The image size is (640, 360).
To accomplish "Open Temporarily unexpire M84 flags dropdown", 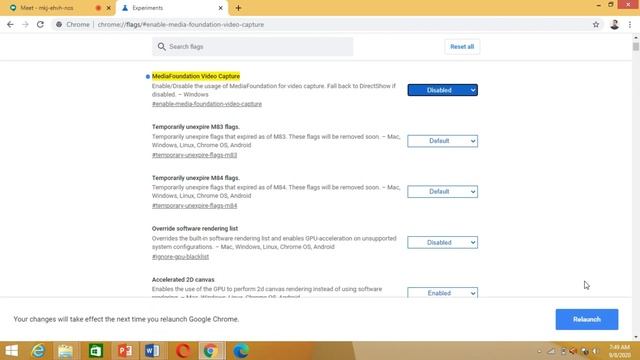I will (442, 191).
